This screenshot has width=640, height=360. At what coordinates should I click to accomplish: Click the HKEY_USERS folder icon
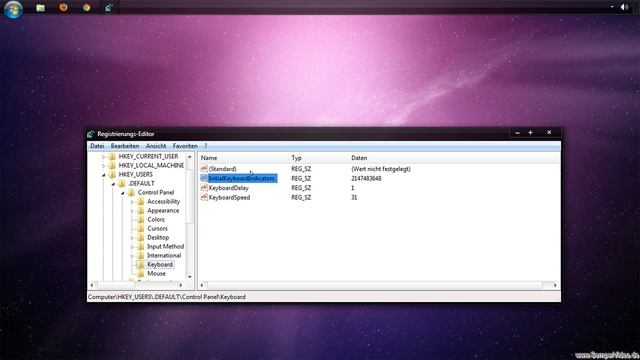112,174
